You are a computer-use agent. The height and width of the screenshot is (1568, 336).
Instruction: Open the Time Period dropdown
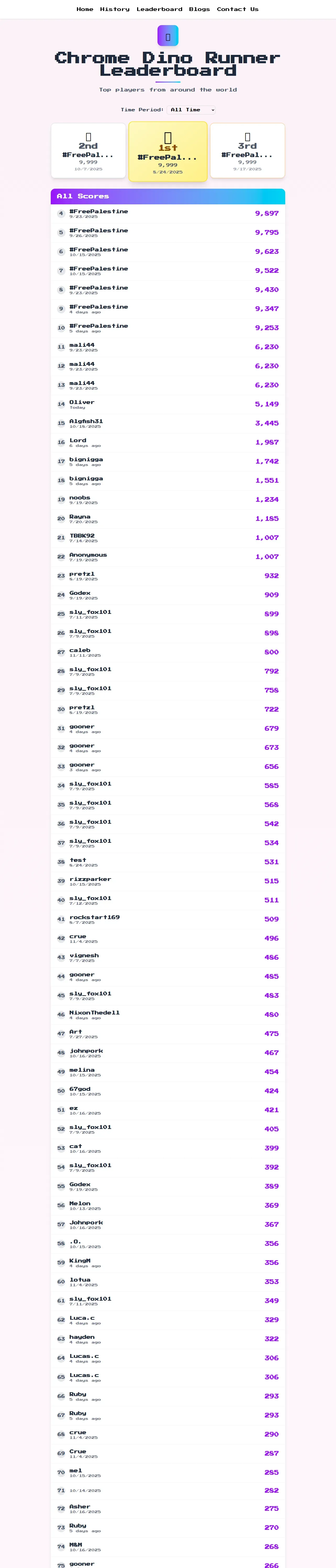(x=191, y=110)
